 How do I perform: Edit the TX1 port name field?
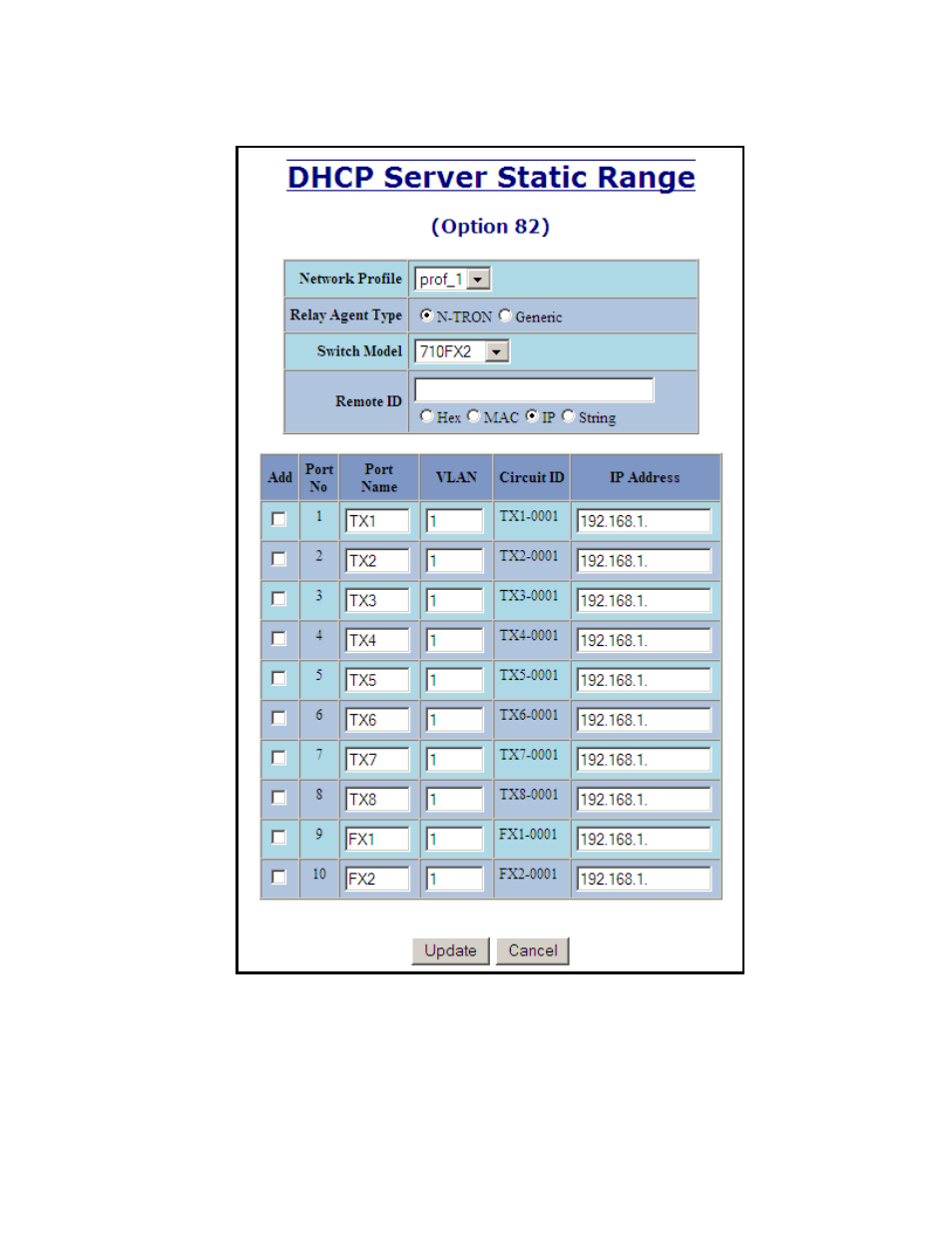377,521
